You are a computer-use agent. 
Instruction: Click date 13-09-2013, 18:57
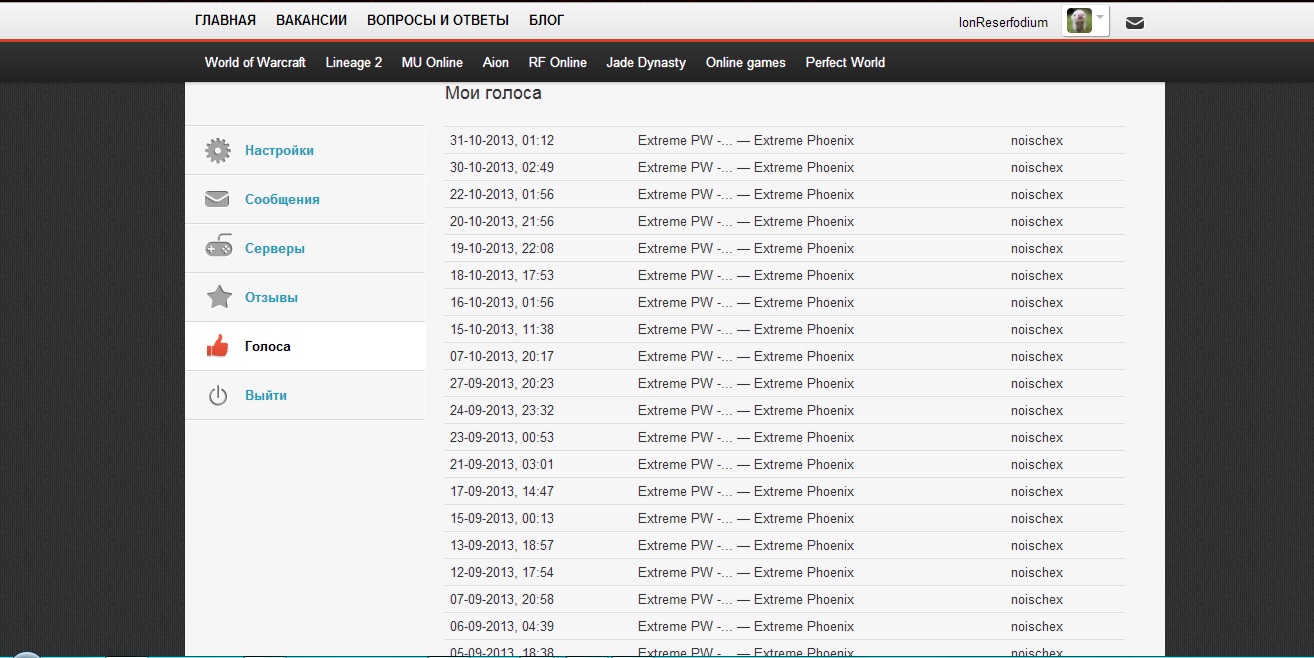point(502,546)
